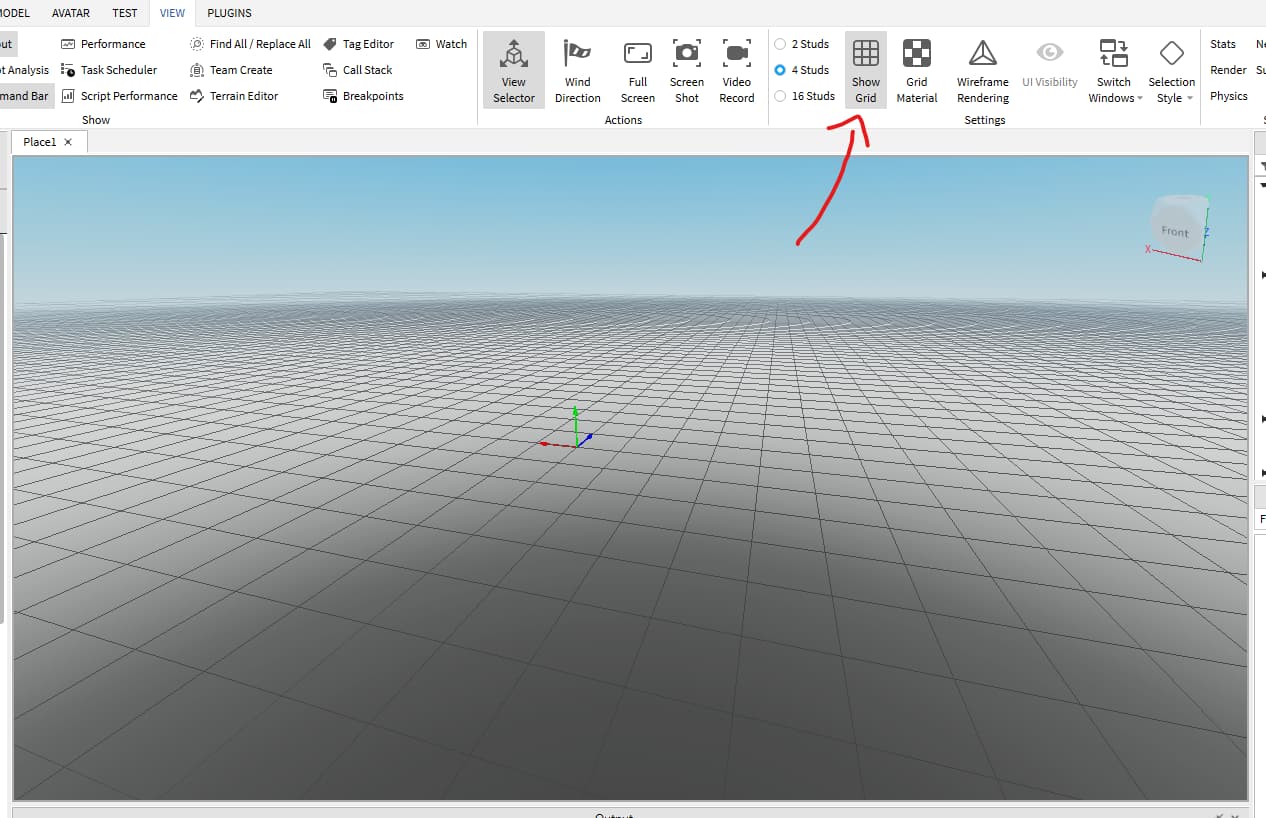
Task: Open the View Selector
Action: pos(513,69)
